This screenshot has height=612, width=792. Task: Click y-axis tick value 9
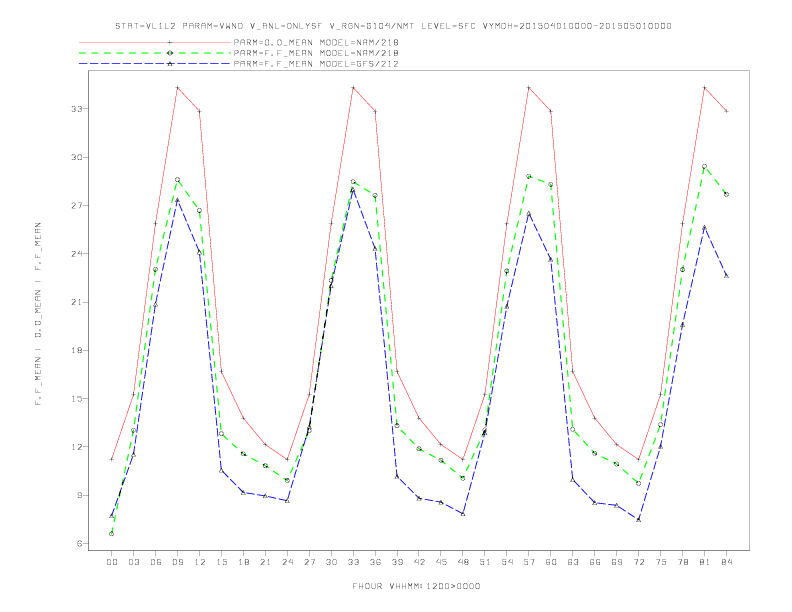(79, 495)
